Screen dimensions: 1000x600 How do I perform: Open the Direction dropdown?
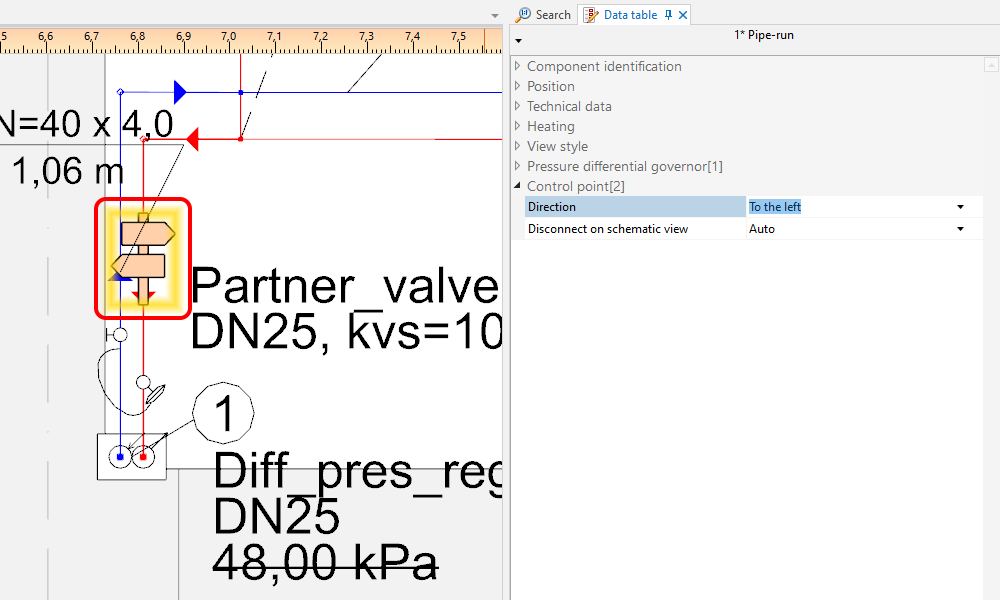pyautogui.click(x=960, y=207)
